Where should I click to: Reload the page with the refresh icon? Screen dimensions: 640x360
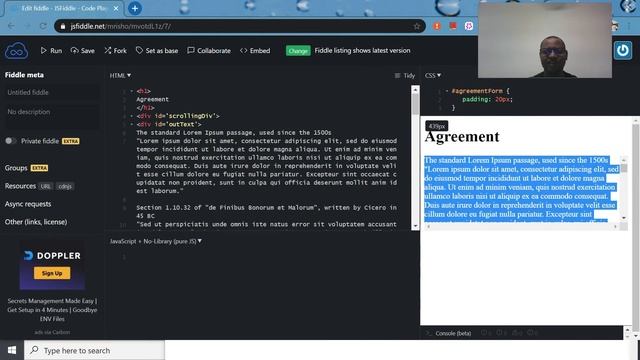tap(43, 26)
